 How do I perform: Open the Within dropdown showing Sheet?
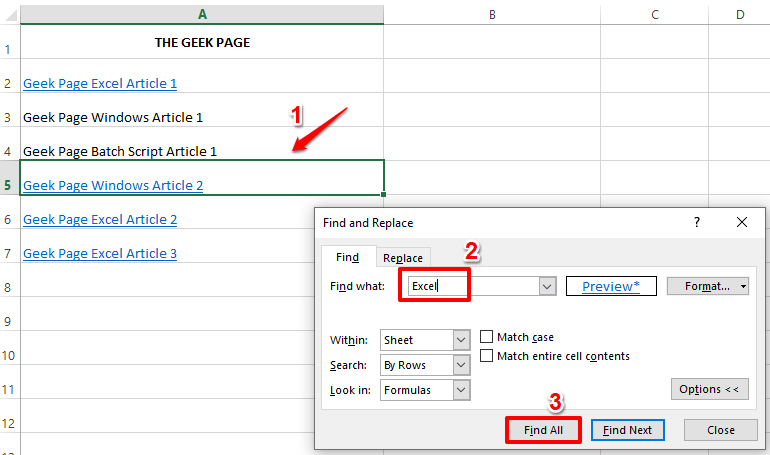(461, 340)
